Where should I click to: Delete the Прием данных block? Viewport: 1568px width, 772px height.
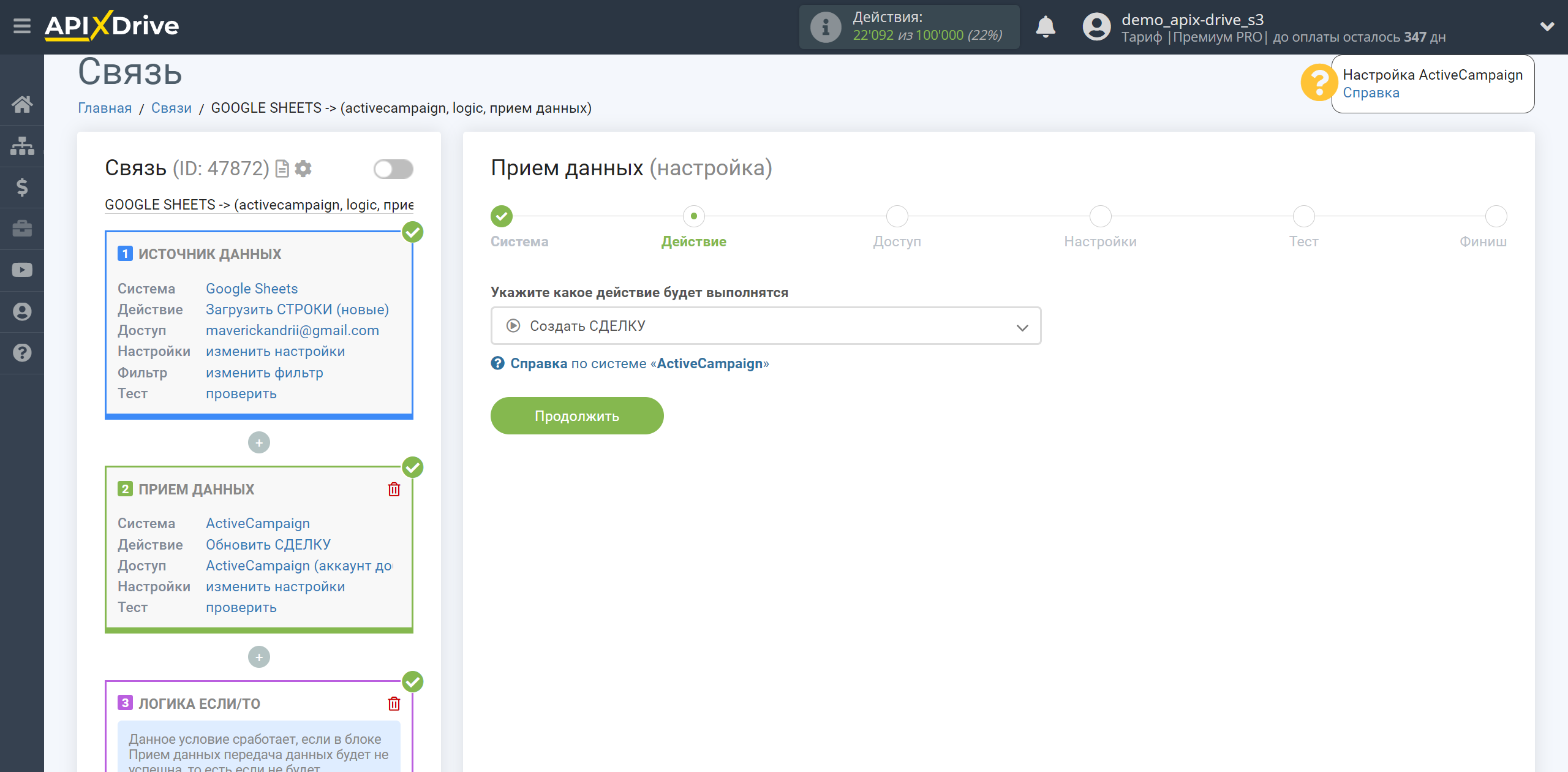[394, 489]
